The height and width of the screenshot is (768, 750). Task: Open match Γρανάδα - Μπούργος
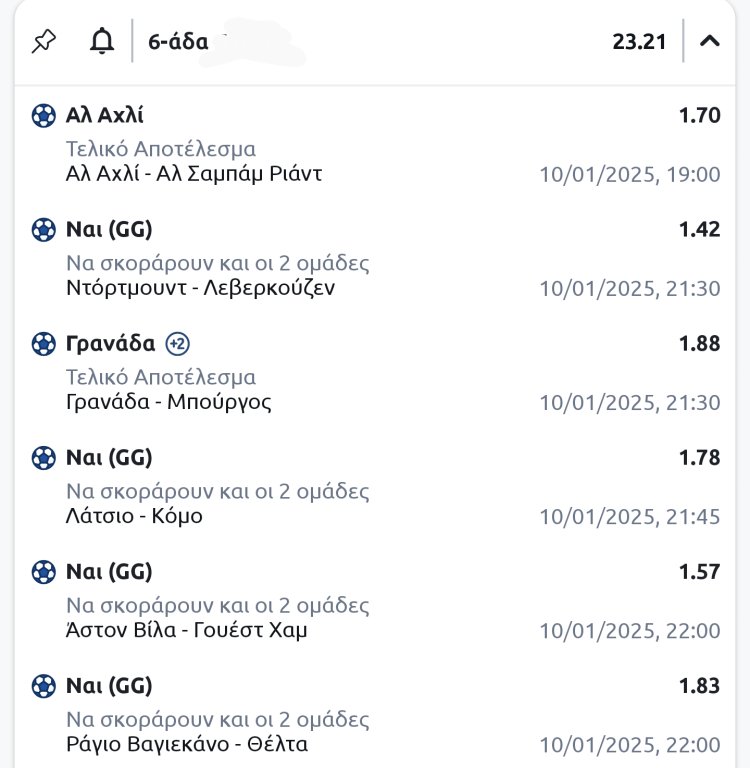[168, 402]
